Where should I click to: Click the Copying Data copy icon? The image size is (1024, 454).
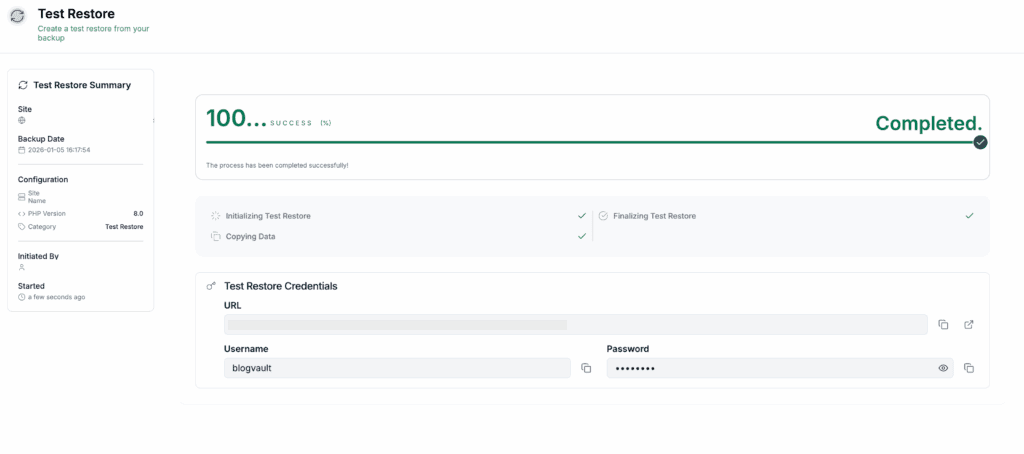point(216,236)
